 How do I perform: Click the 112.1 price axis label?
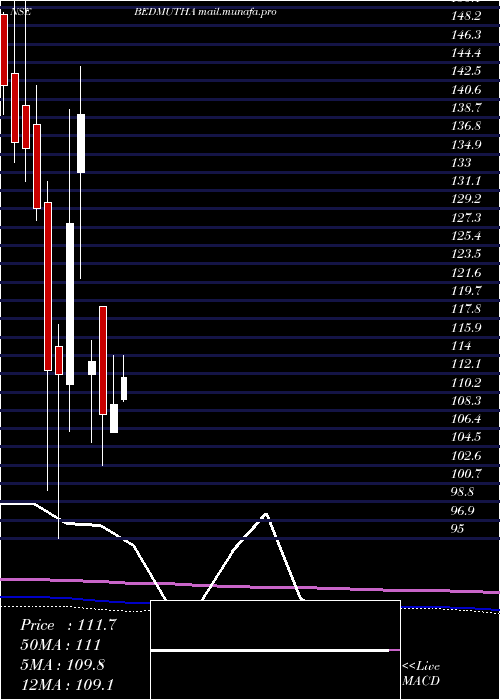[x=466, y=364]
